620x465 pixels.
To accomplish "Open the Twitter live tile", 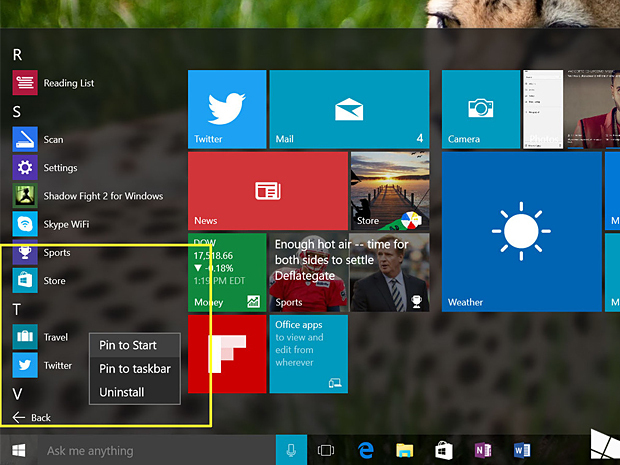I will tap(227, 109).
